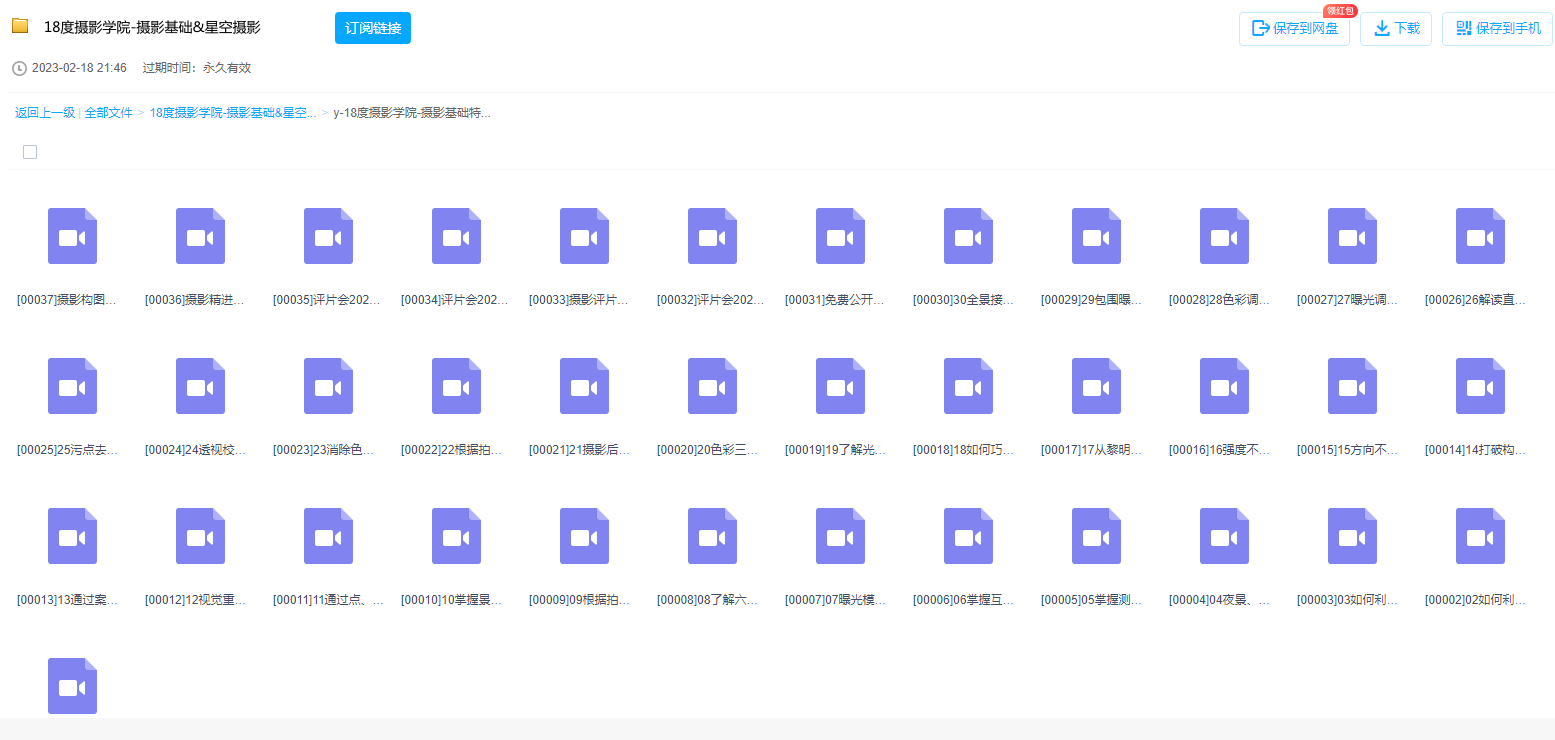Viewport: 1555px width, 740px height.
Task: Open video icon for [00032]评片会
Action: pos(712,236)
